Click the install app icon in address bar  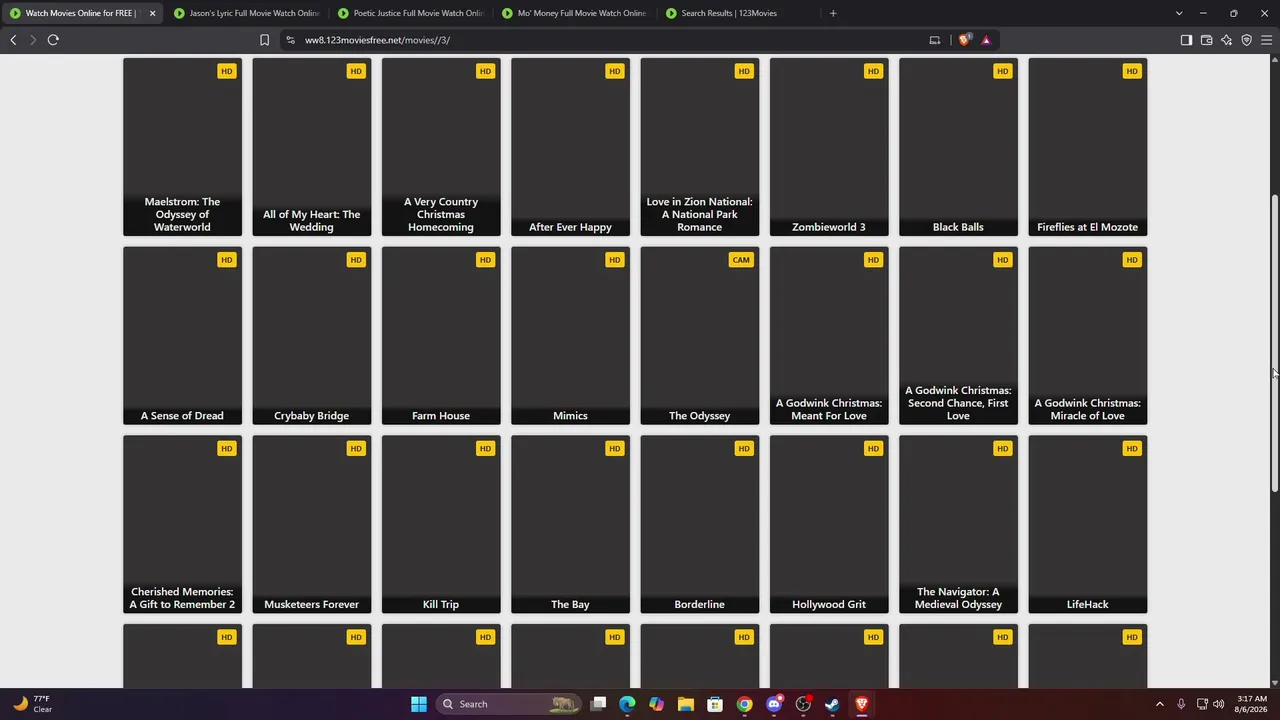(x=935, y=40)
